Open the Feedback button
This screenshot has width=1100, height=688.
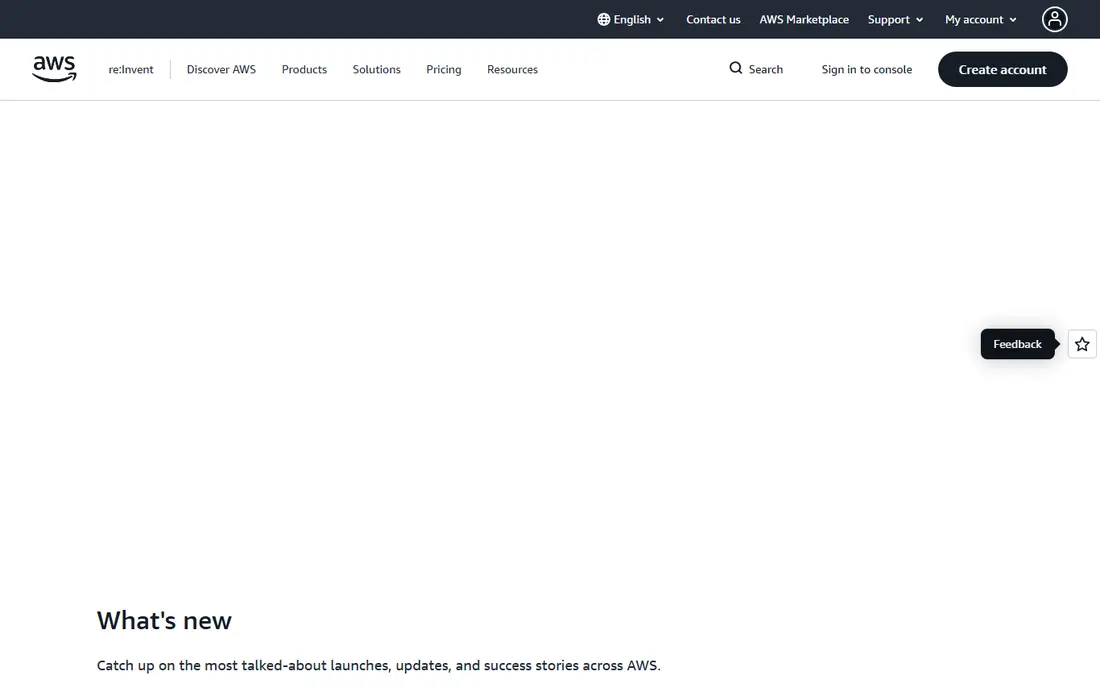pos(1017,344)
